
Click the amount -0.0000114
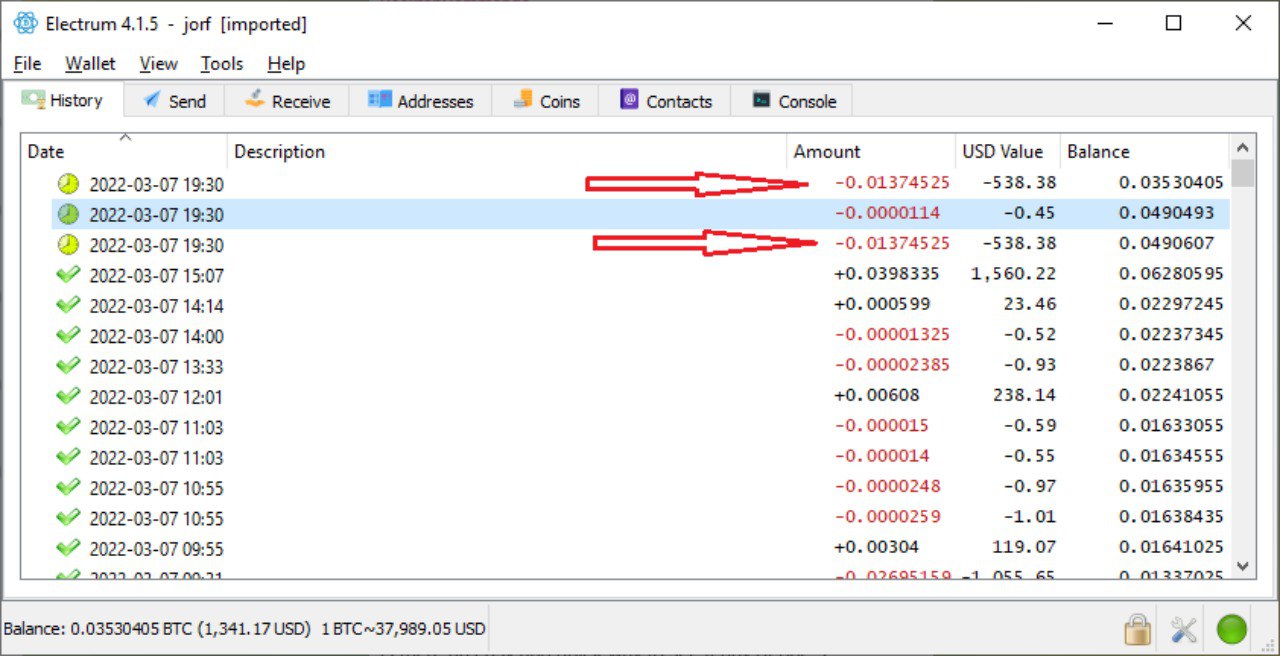[887, 213]
